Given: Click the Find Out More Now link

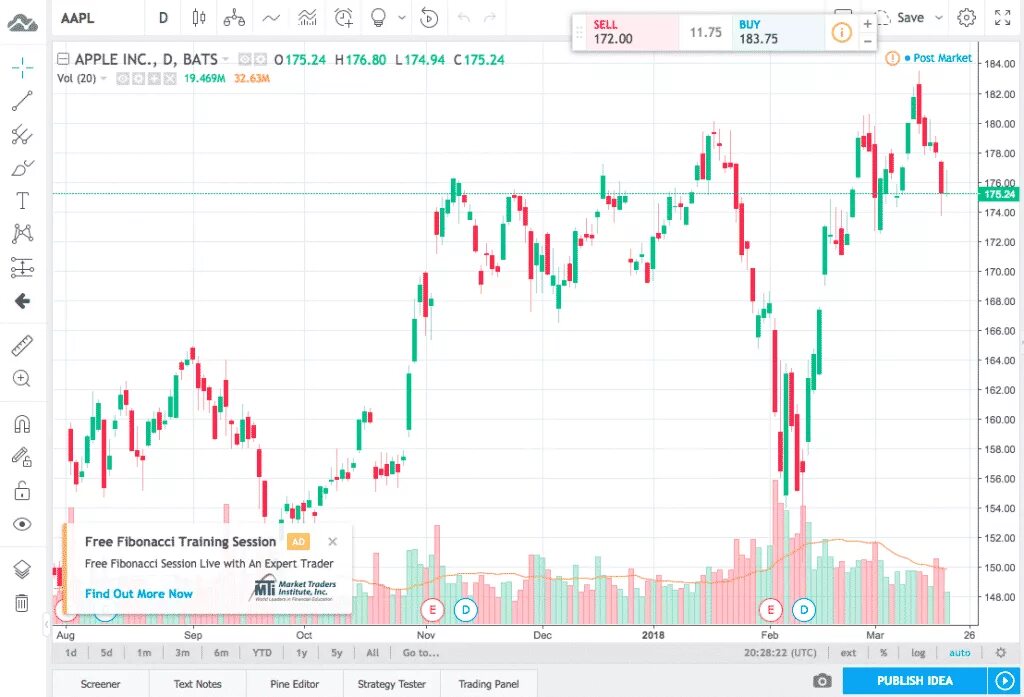Looking at the screenshot, I should tap(138, 594).
